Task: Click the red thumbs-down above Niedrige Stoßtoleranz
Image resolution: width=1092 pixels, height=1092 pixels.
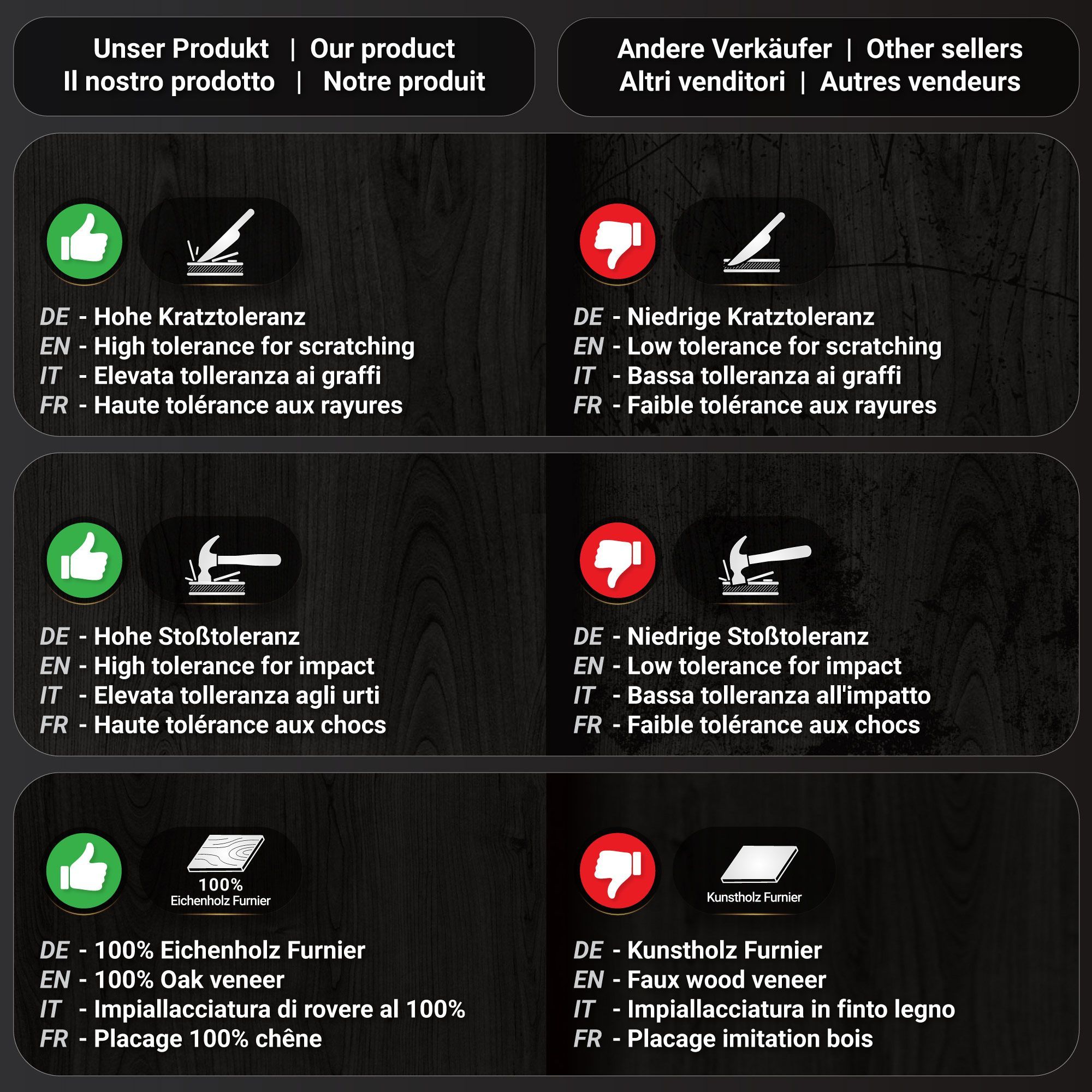Action: [618, 561]
